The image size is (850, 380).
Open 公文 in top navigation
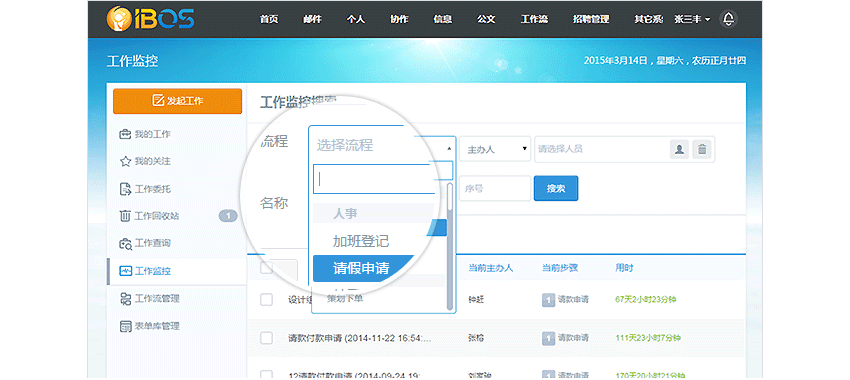click(486, 20)
